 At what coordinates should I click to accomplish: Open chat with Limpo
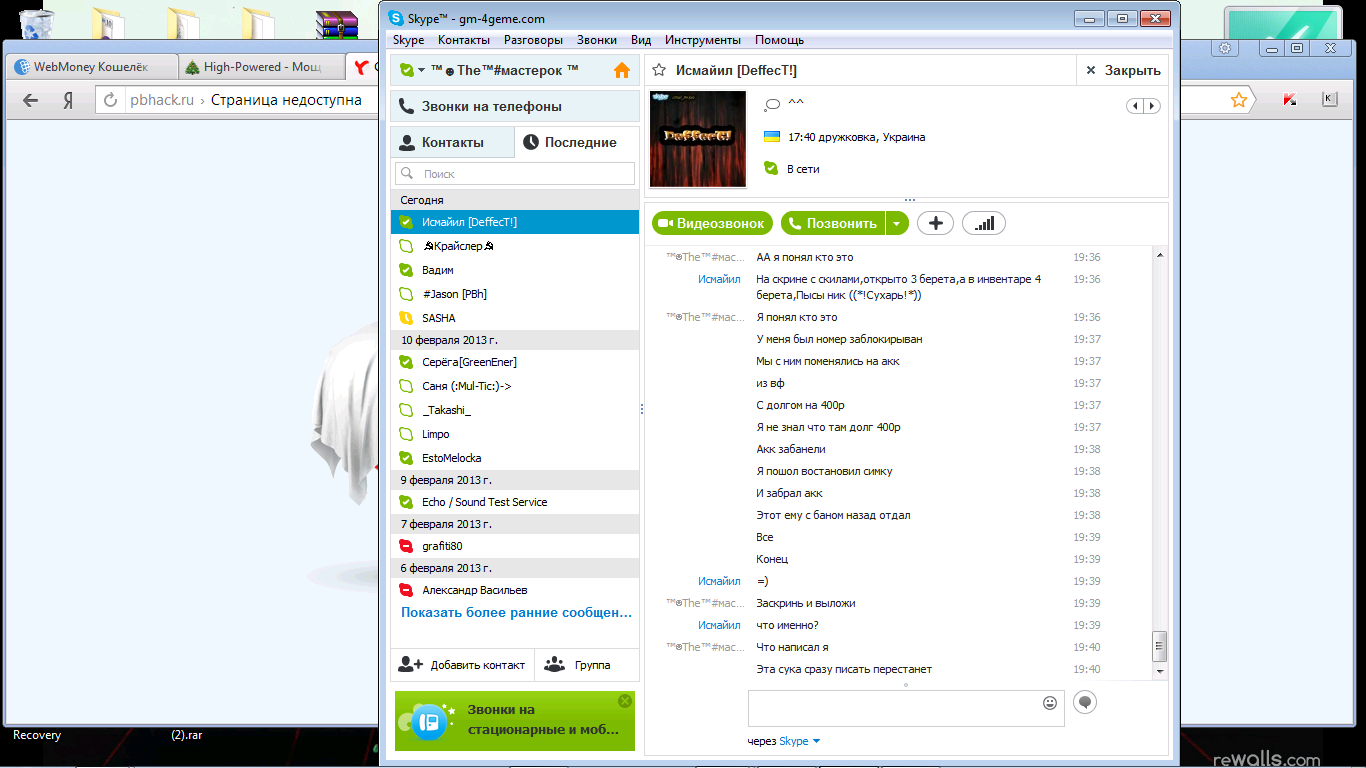click(x=515, y=434)
